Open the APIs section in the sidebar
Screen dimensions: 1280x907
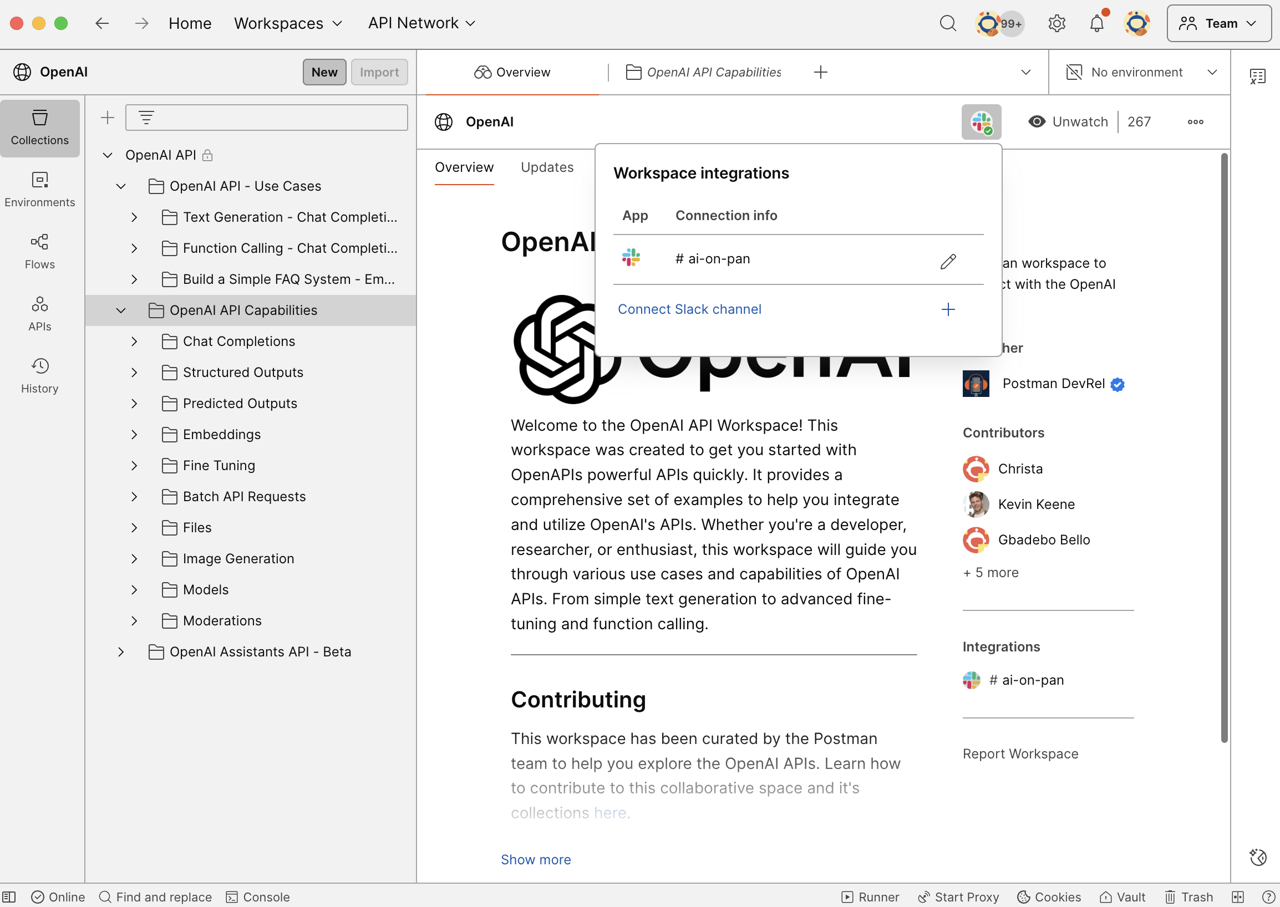tap(39, 313)
